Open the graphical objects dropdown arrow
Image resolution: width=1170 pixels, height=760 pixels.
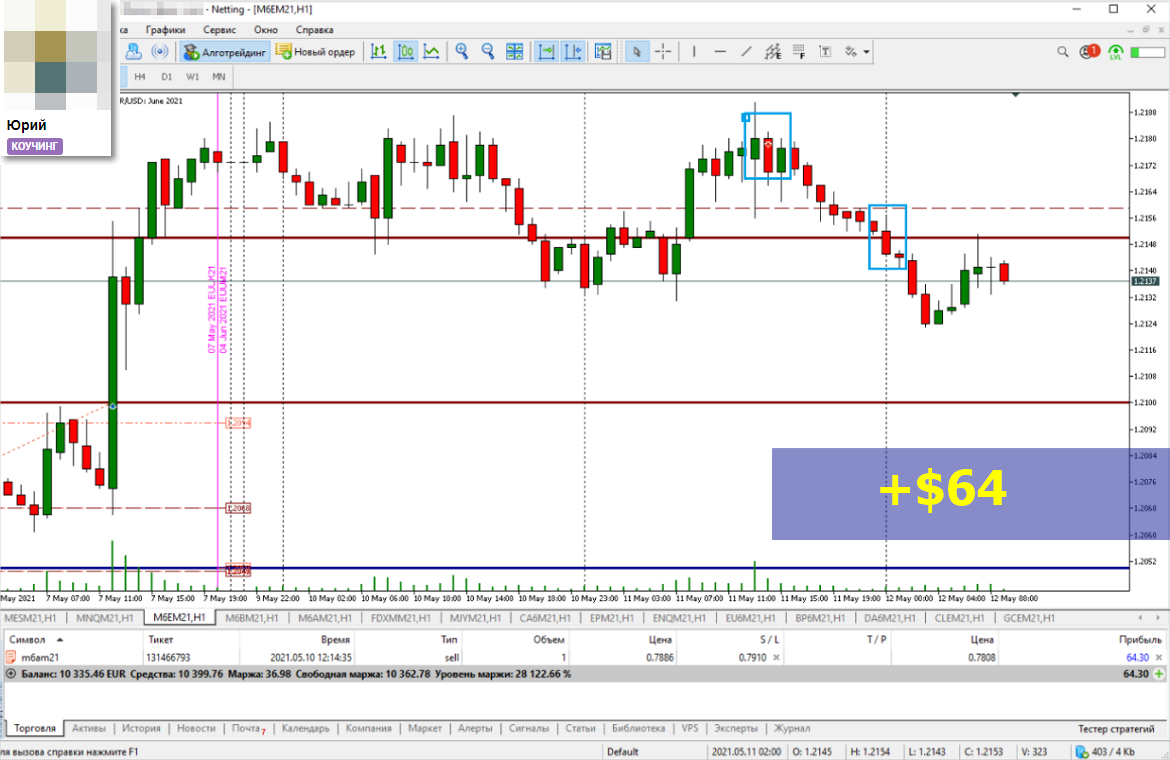coord(866,52)
